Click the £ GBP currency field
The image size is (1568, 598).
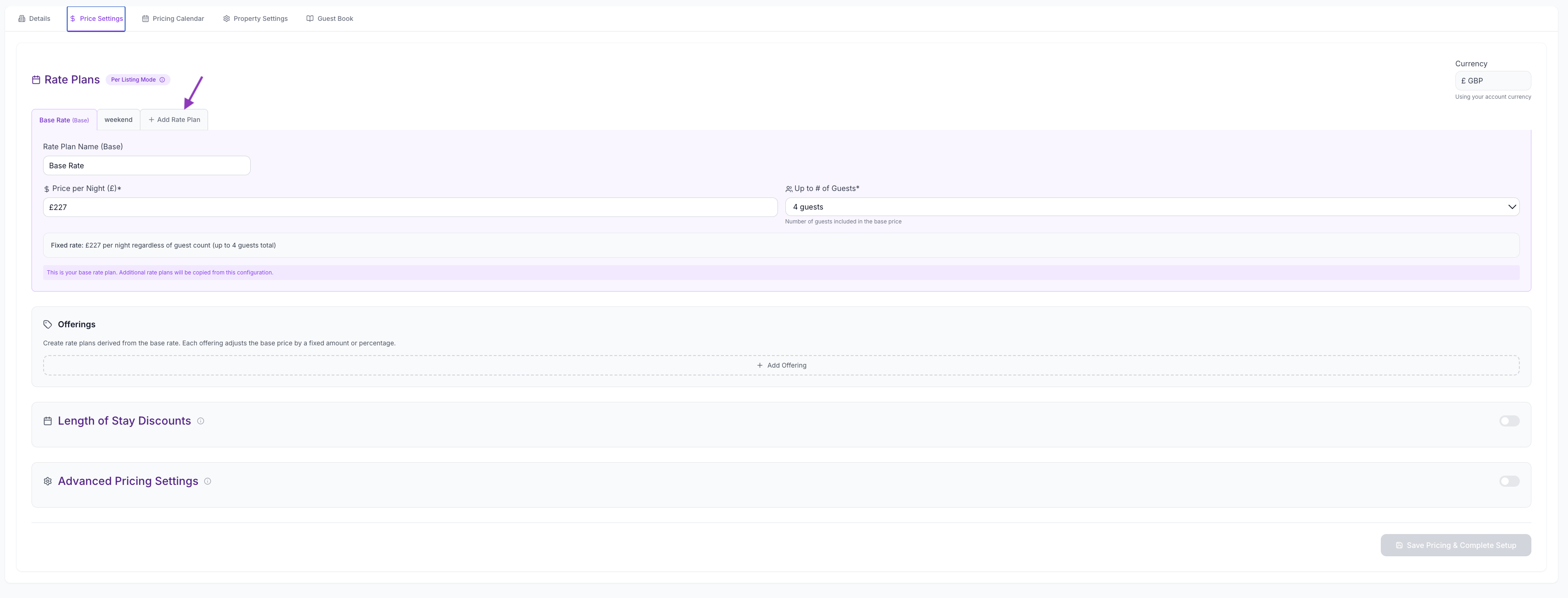[x=1492, y=81]
